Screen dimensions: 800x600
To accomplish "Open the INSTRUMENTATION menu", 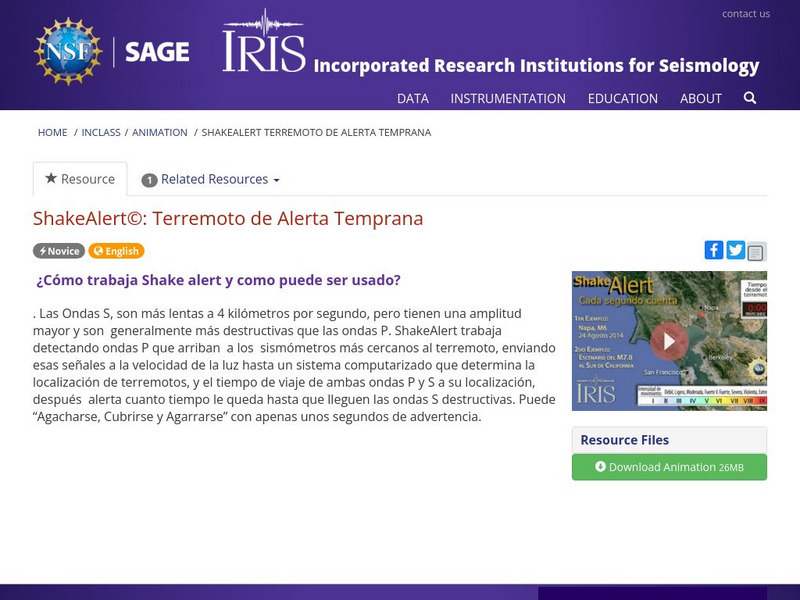I will pos(508,98).
